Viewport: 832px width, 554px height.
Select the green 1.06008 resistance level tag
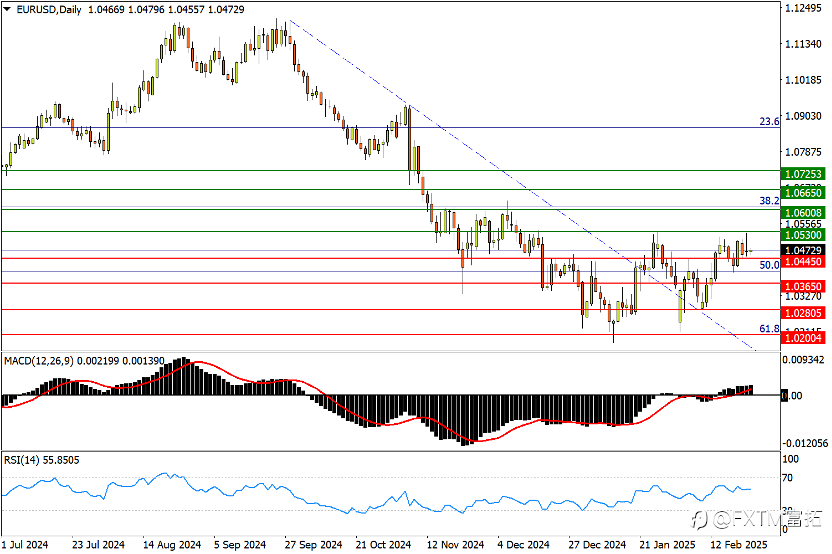point(803,213)
